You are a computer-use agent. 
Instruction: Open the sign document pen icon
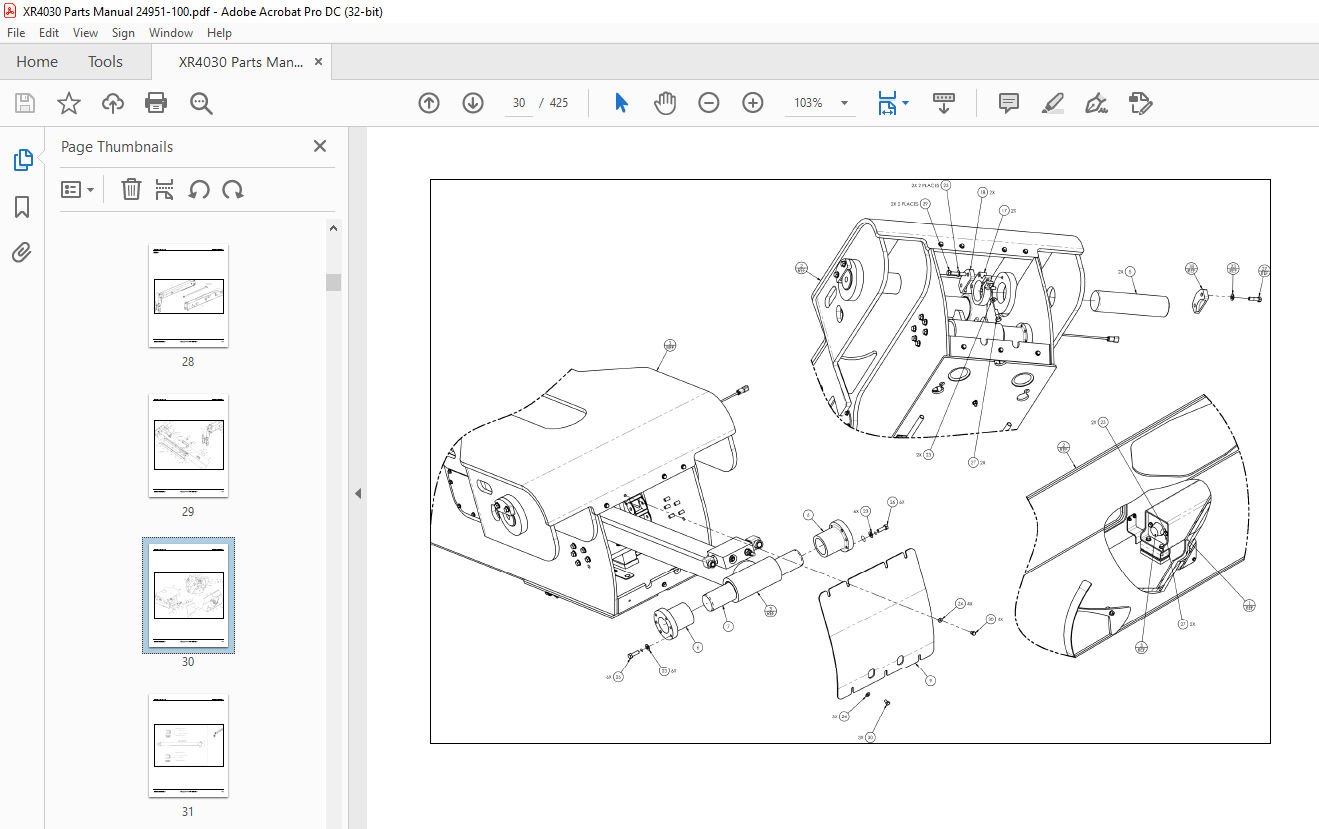coord(1096,103)
